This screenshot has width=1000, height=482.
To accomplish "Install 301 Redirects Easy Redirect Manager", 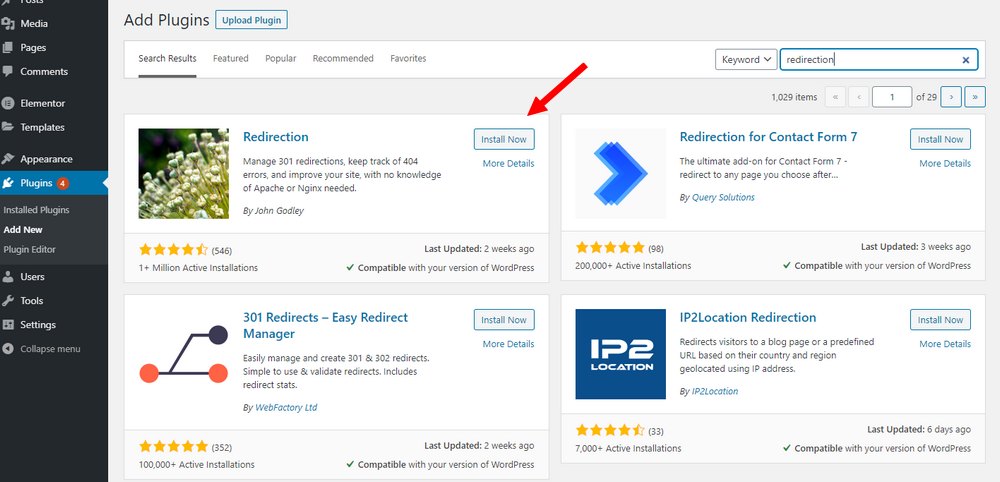I will [504, 319].
